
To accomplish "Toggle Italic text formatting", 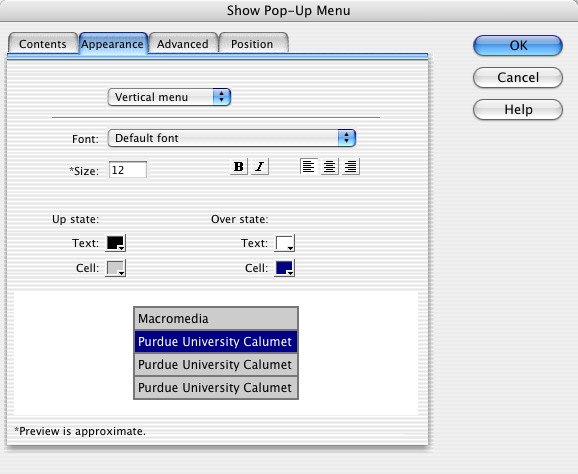I will [260, 167].
